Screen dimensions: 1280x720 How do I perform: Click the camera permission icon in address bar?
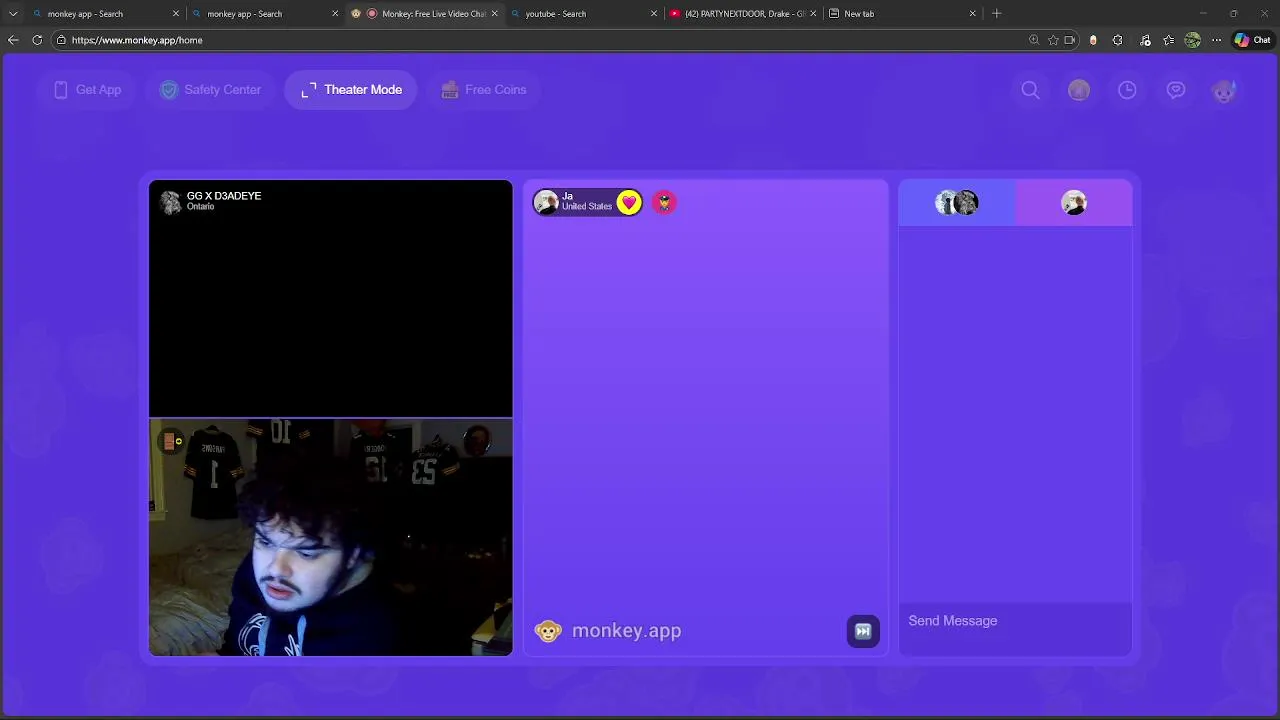[1070, 40]
